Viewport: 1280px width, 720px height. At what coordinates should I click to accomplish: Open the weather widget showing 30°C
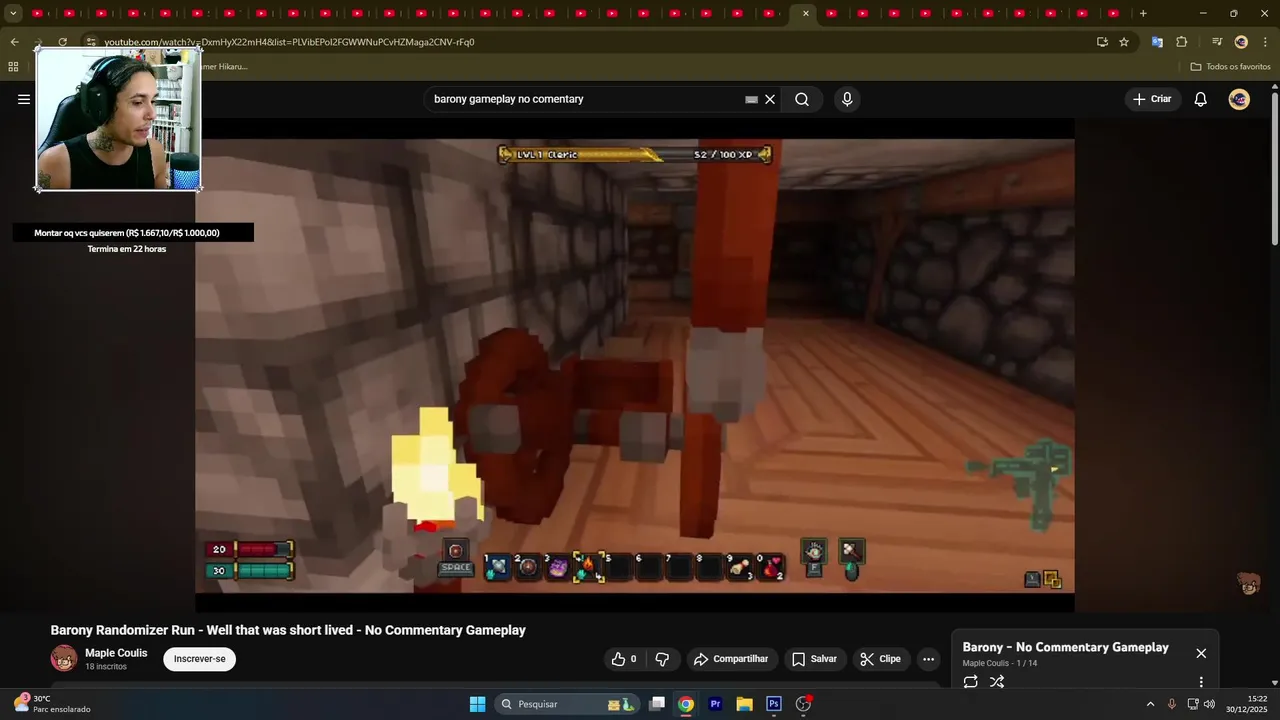point(52,704)
